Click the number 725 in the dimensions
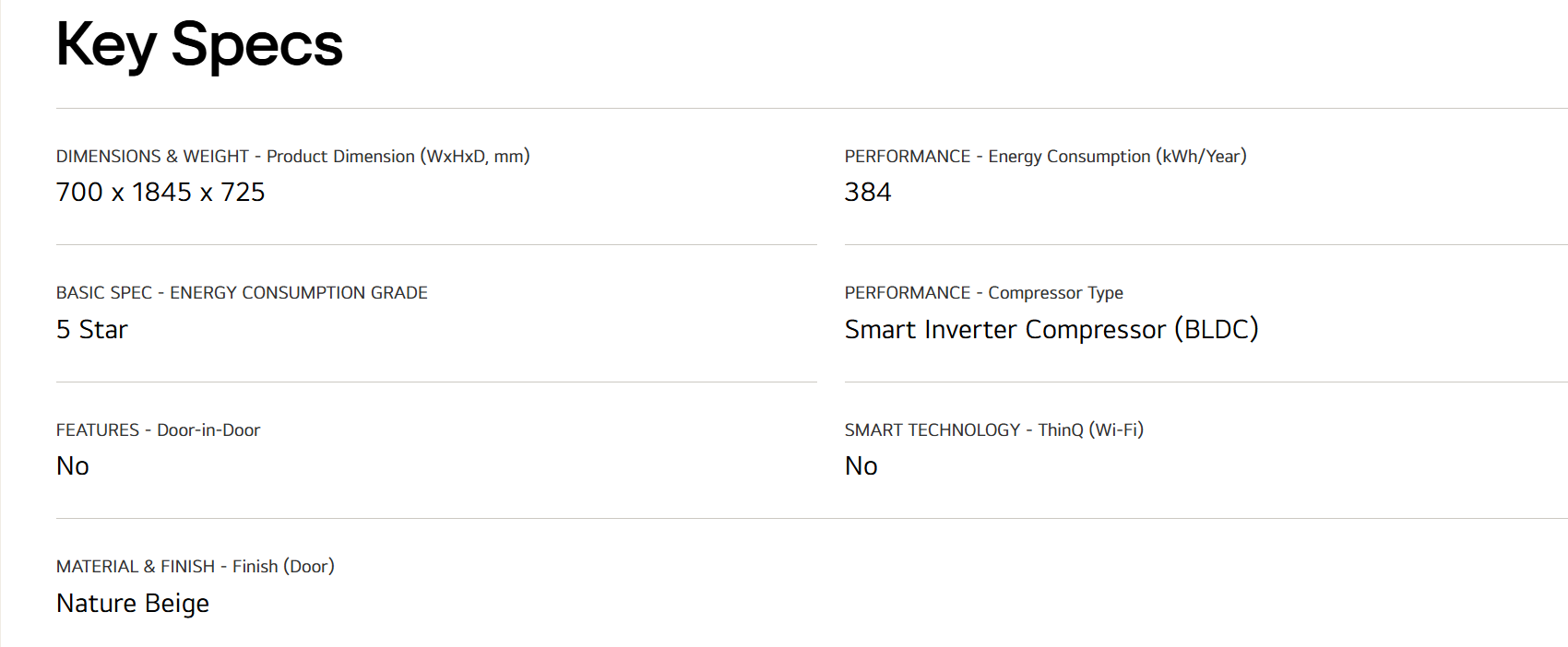Image resolution: width=1568 pixels, height=647 pixels. [x=243, y=192]
